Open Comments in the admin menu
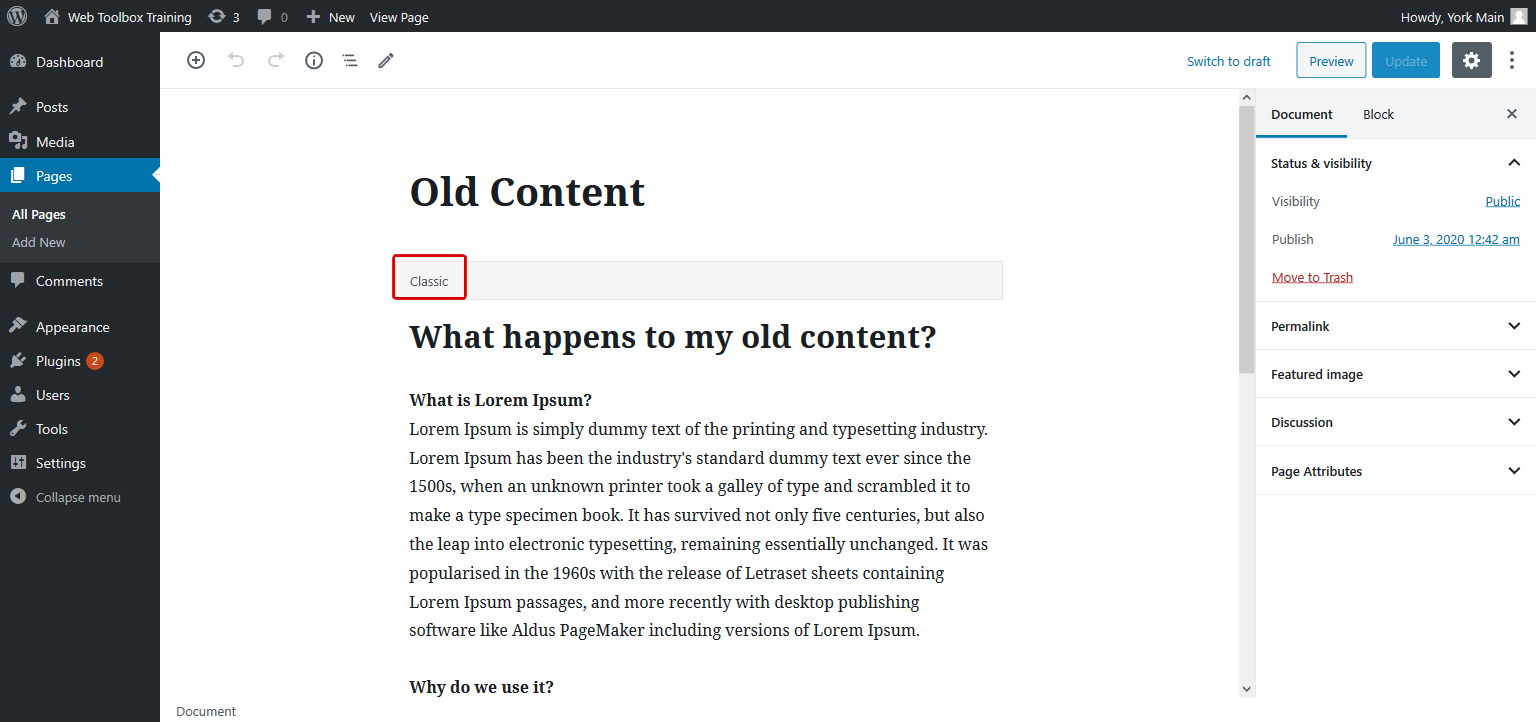 pyautogui.click(x=80, y=281)
